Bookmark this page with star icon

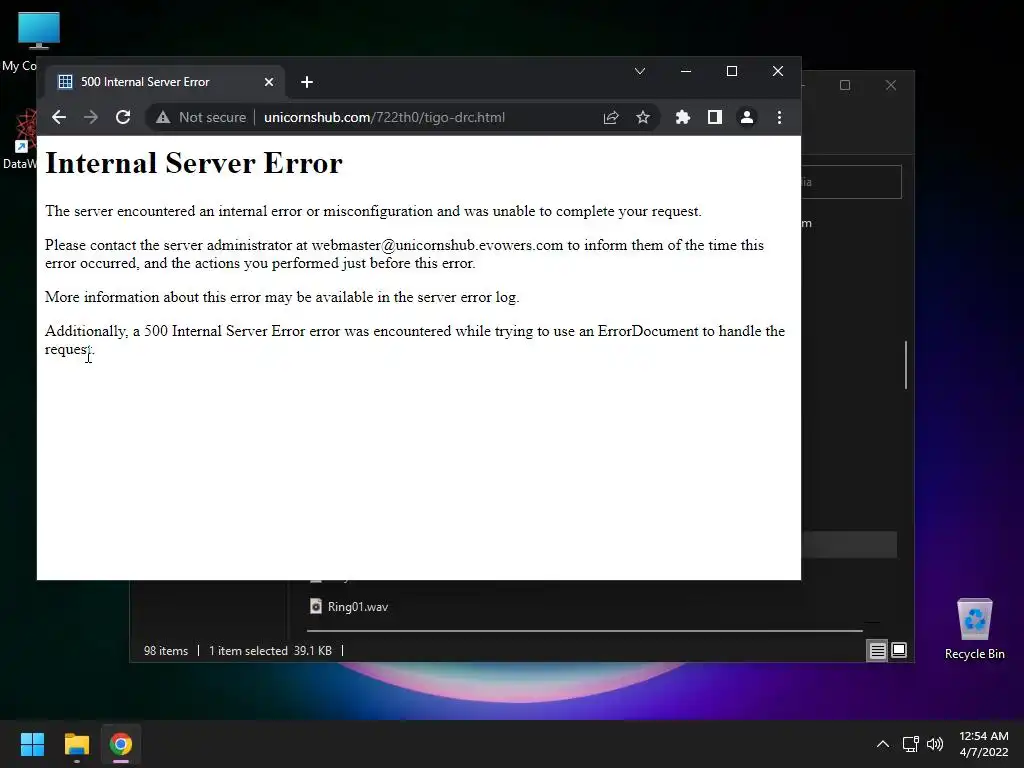pos(643,118)
